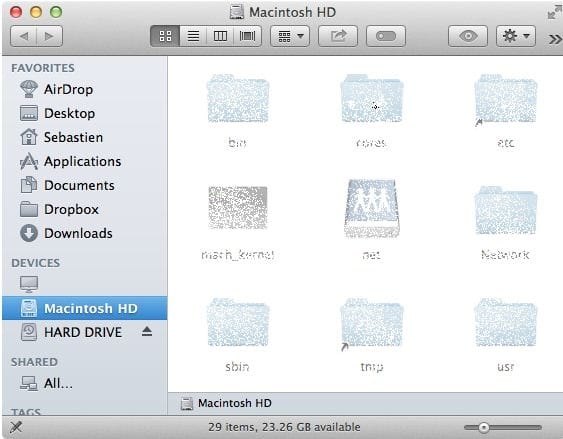Click the HARD DRIVE Time Machine disk icon
563x439 pixels.
[x=29, y=332]
